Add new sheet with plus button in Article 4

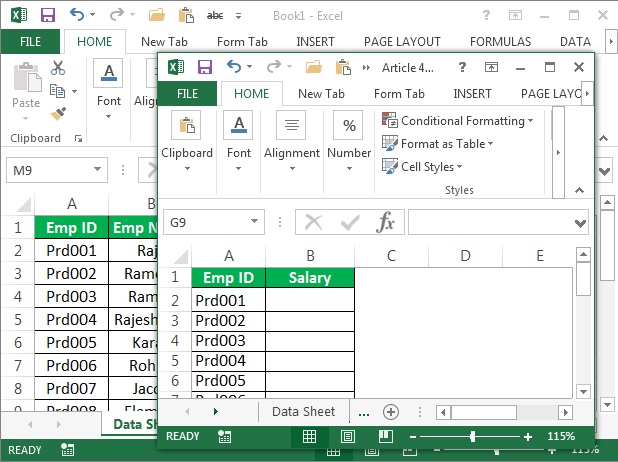coord(391,412)
